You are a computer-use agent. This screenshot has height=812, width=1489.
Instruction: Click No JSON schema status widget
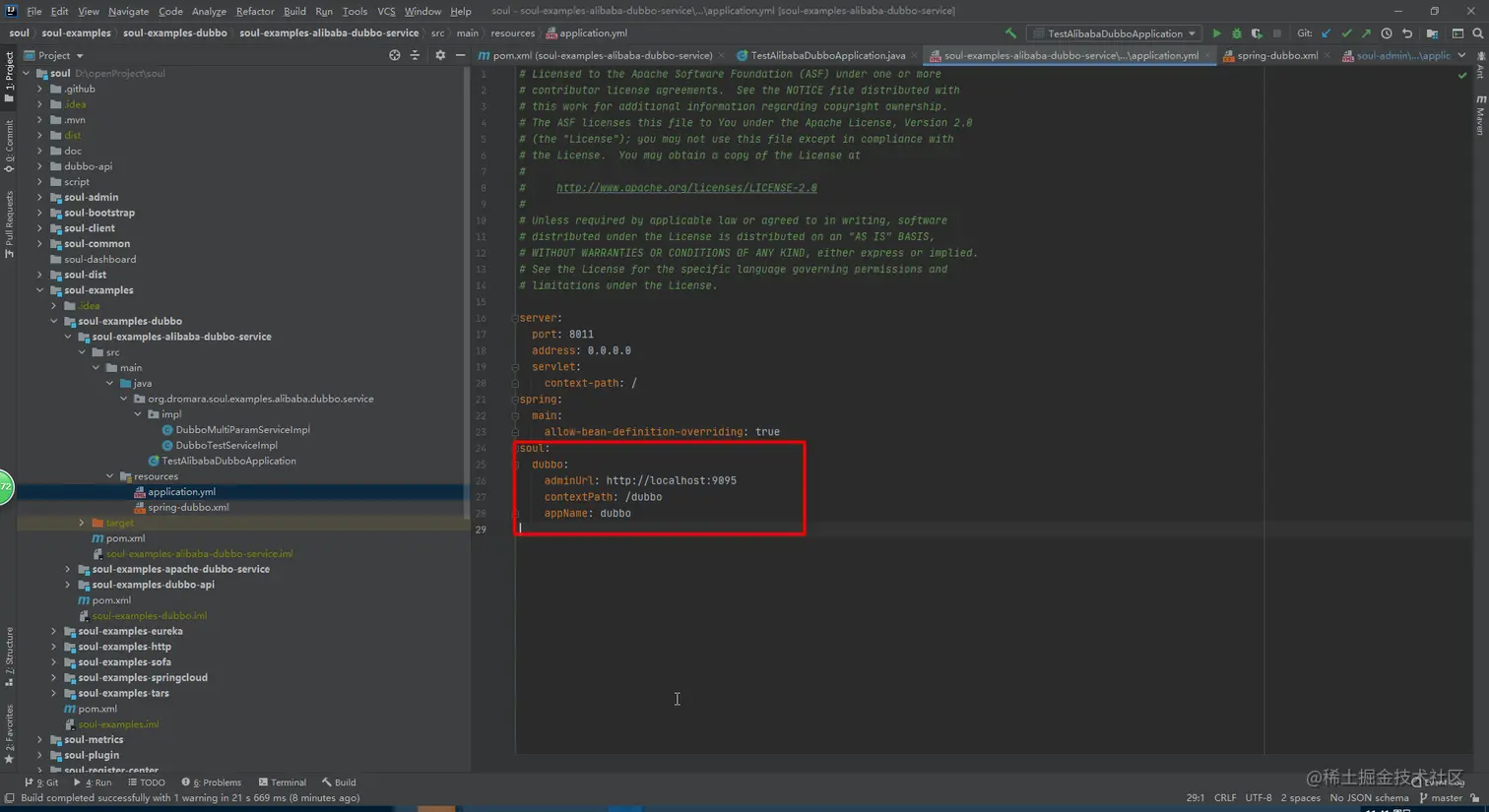pyautogui.click(x=1369, y=798)
